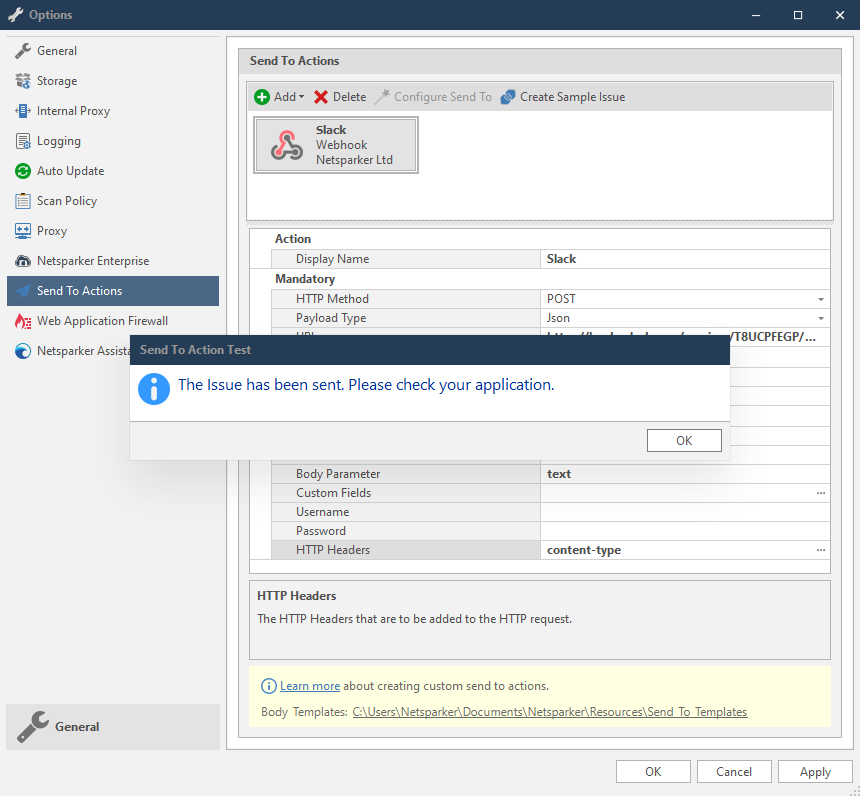
Task: Open the Body Templates folder path link
Action: [x=549, y=711]
